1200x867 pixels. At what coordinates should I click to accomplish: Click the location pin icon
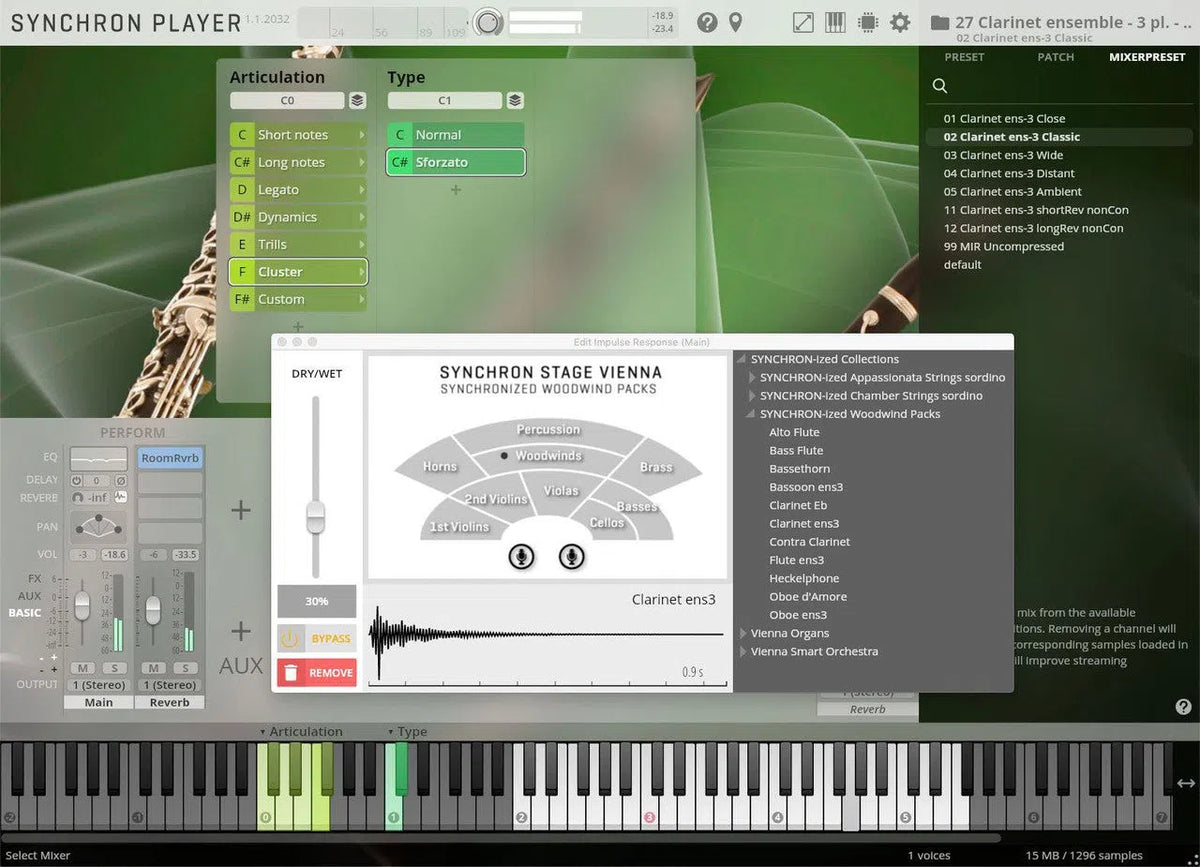pos(736,22)
